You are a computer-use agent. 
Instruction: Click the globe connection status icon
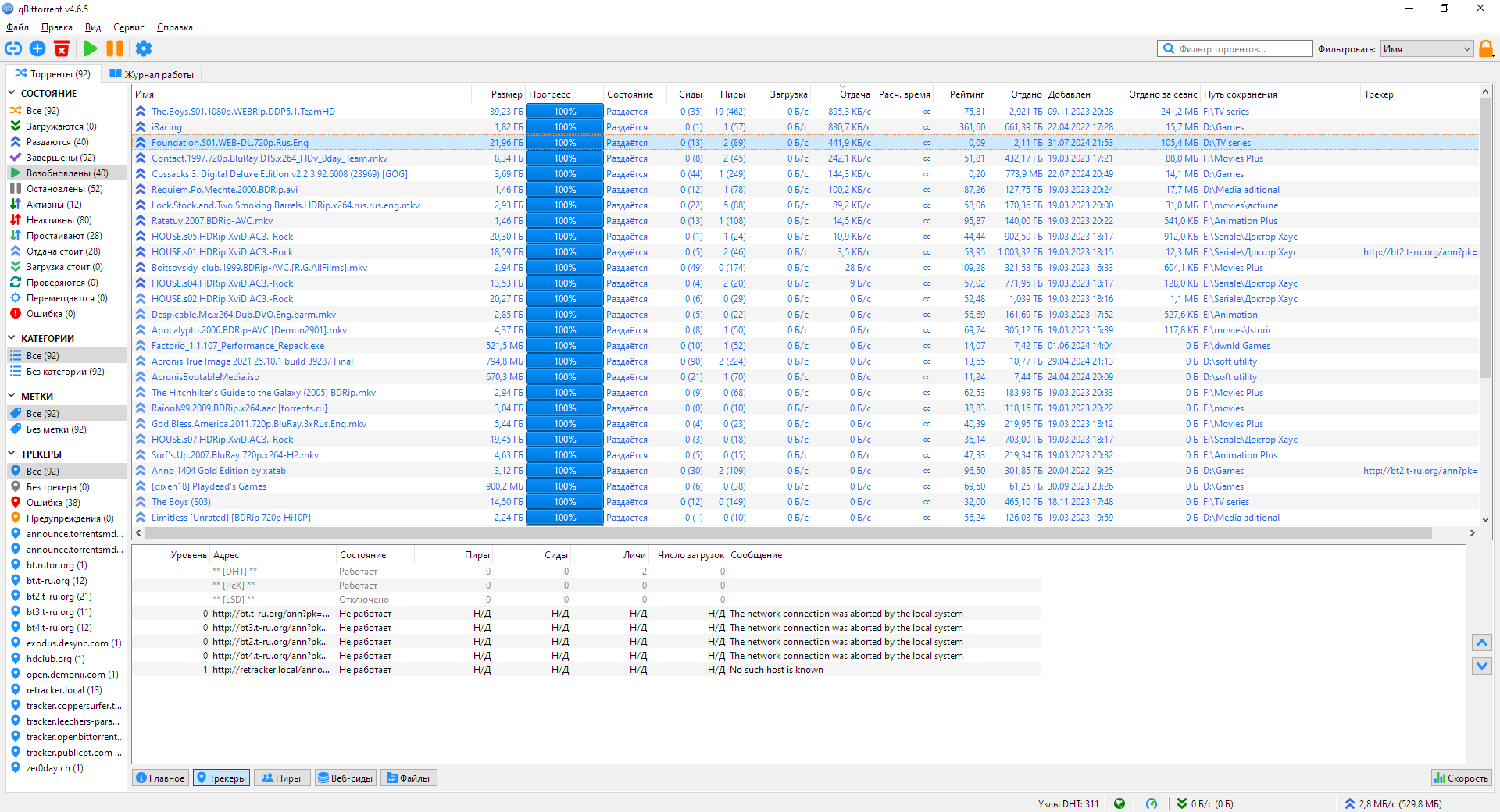tap(1120, 803)
